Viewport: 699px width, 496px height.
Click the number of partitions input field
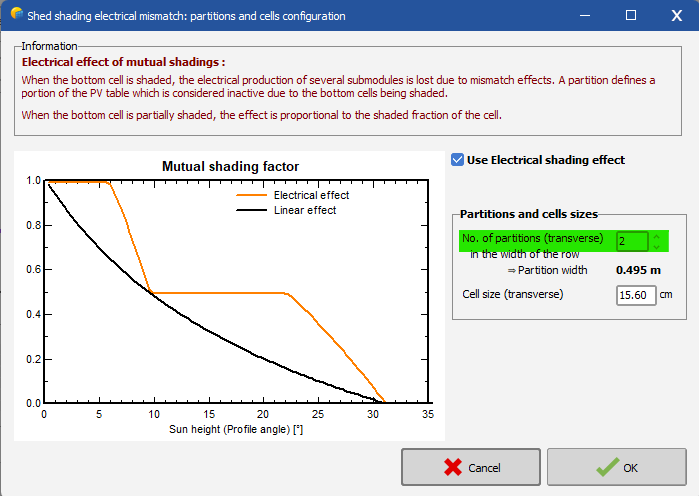tap(632, 241)
